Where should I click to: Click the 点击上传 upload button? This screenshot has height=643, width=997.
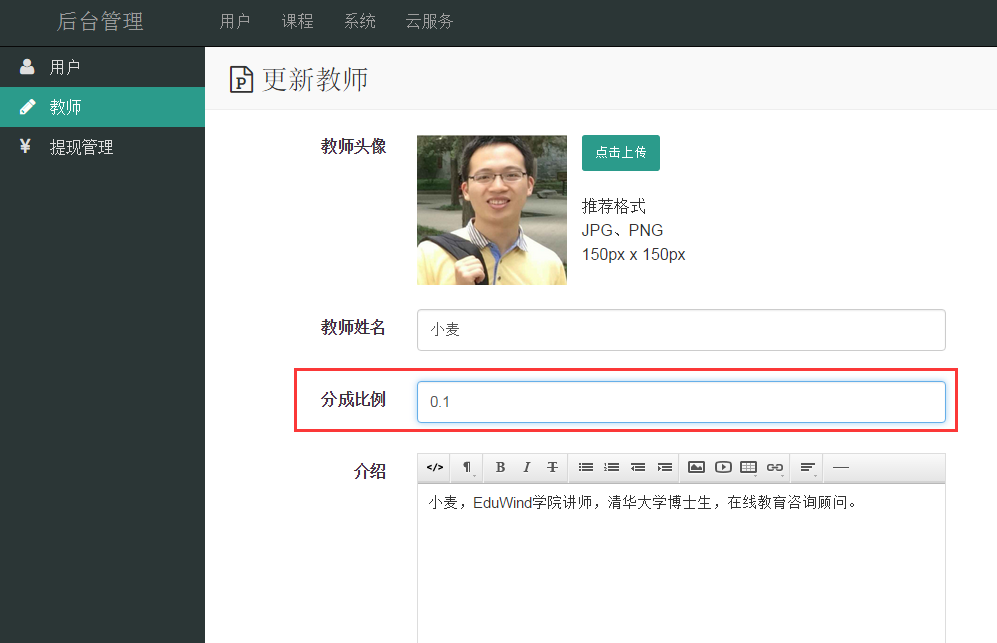[620, 153]
